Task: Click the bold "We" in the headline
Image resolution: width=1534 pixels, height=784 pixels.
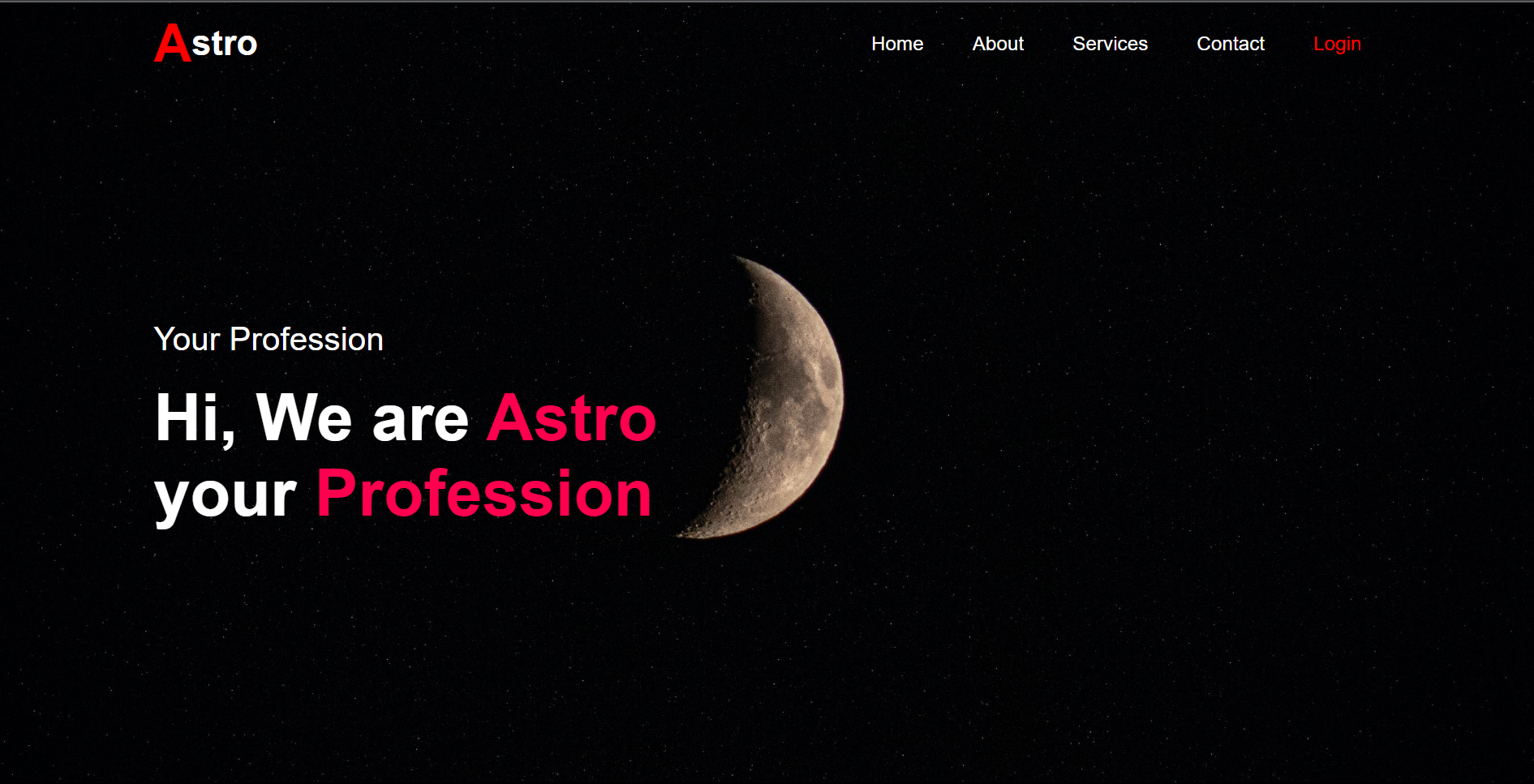Action: click(303, 418)
